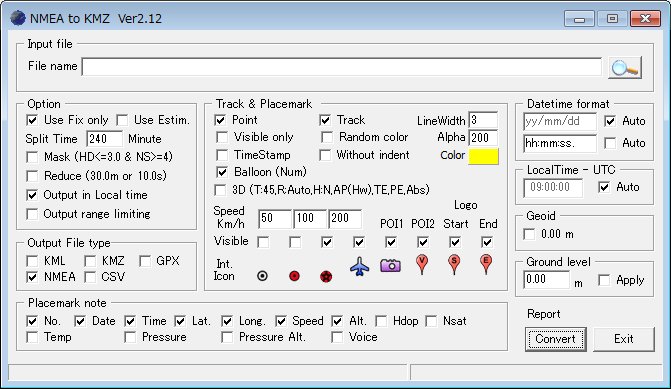Uncheck NMEA output file type

pos(32,277)
